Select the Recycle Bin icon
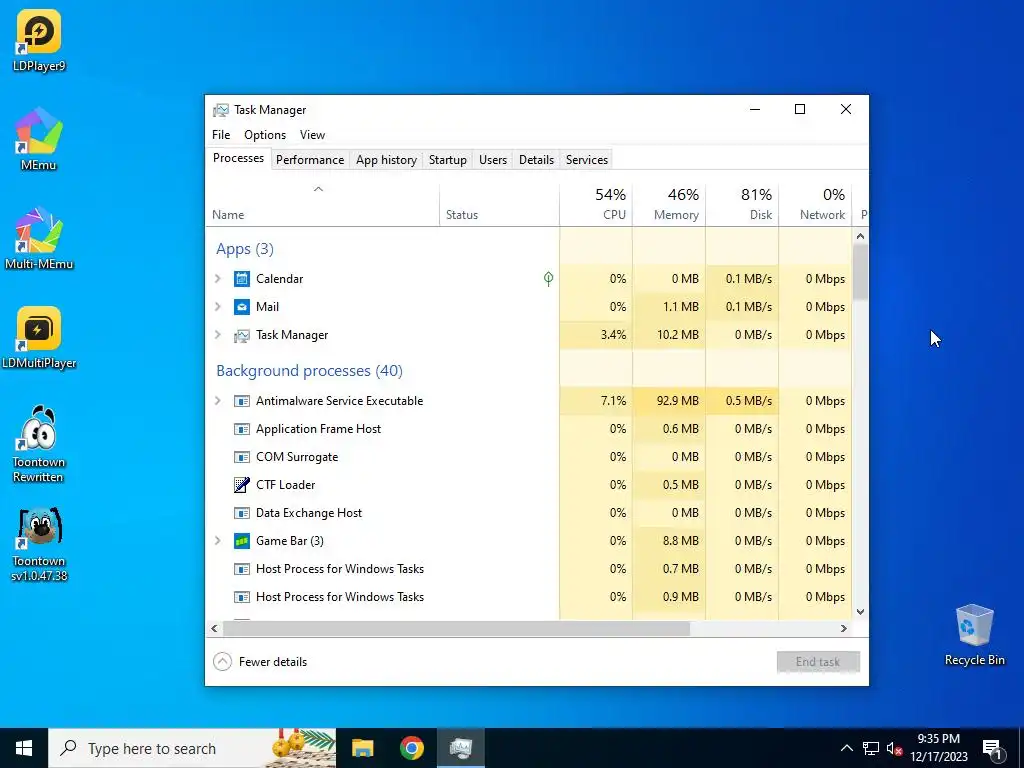Image resolution: width=1024 pixels, height=768 pixels. tap(974, 635)
